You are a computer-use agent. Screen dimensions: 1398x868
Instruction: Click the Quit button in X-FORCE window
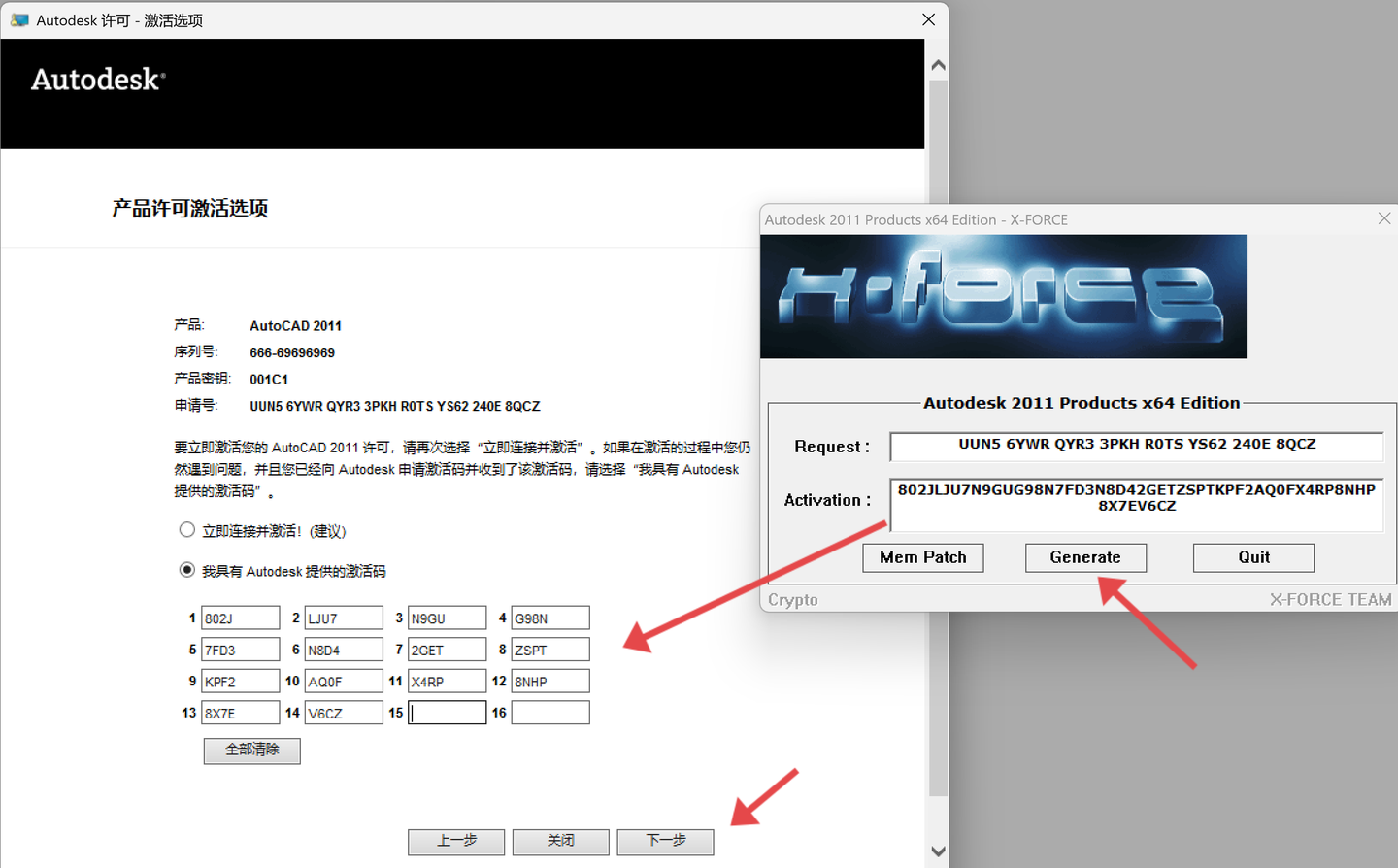(x=1253, y=557)
